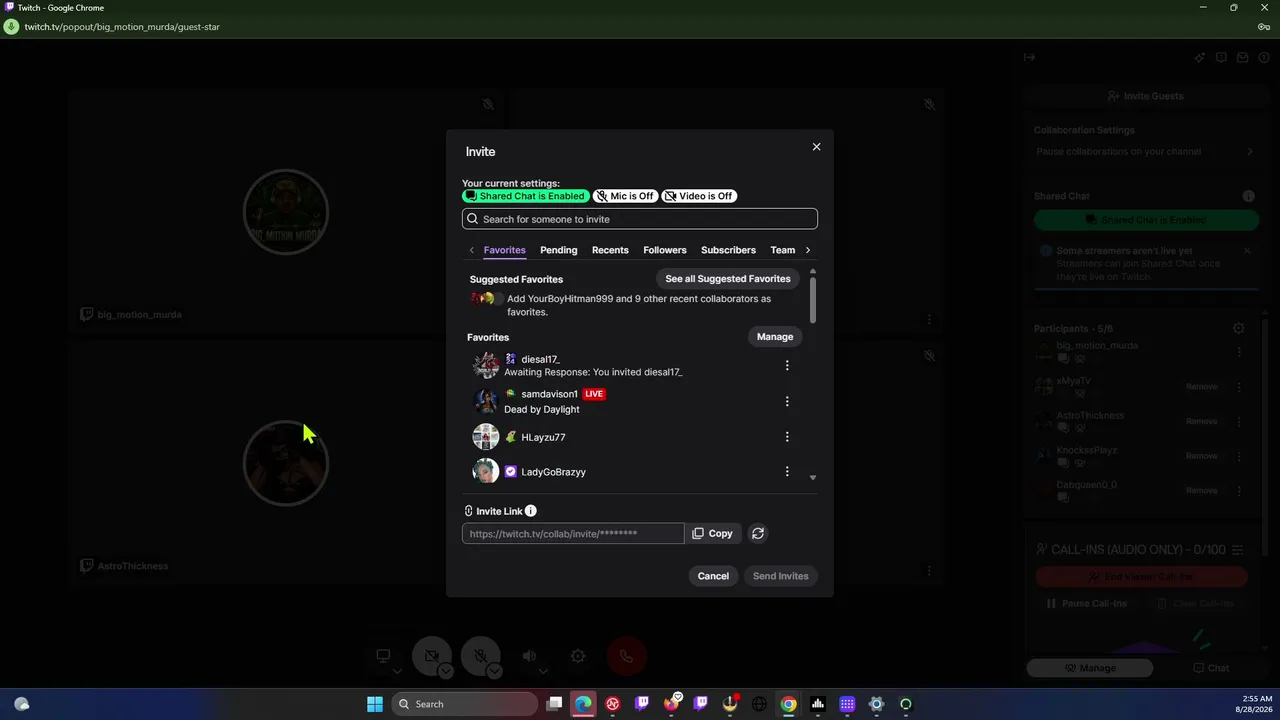Expand the microphone device dropdown chevron
1280x720 pixels.
click(495, 671)
